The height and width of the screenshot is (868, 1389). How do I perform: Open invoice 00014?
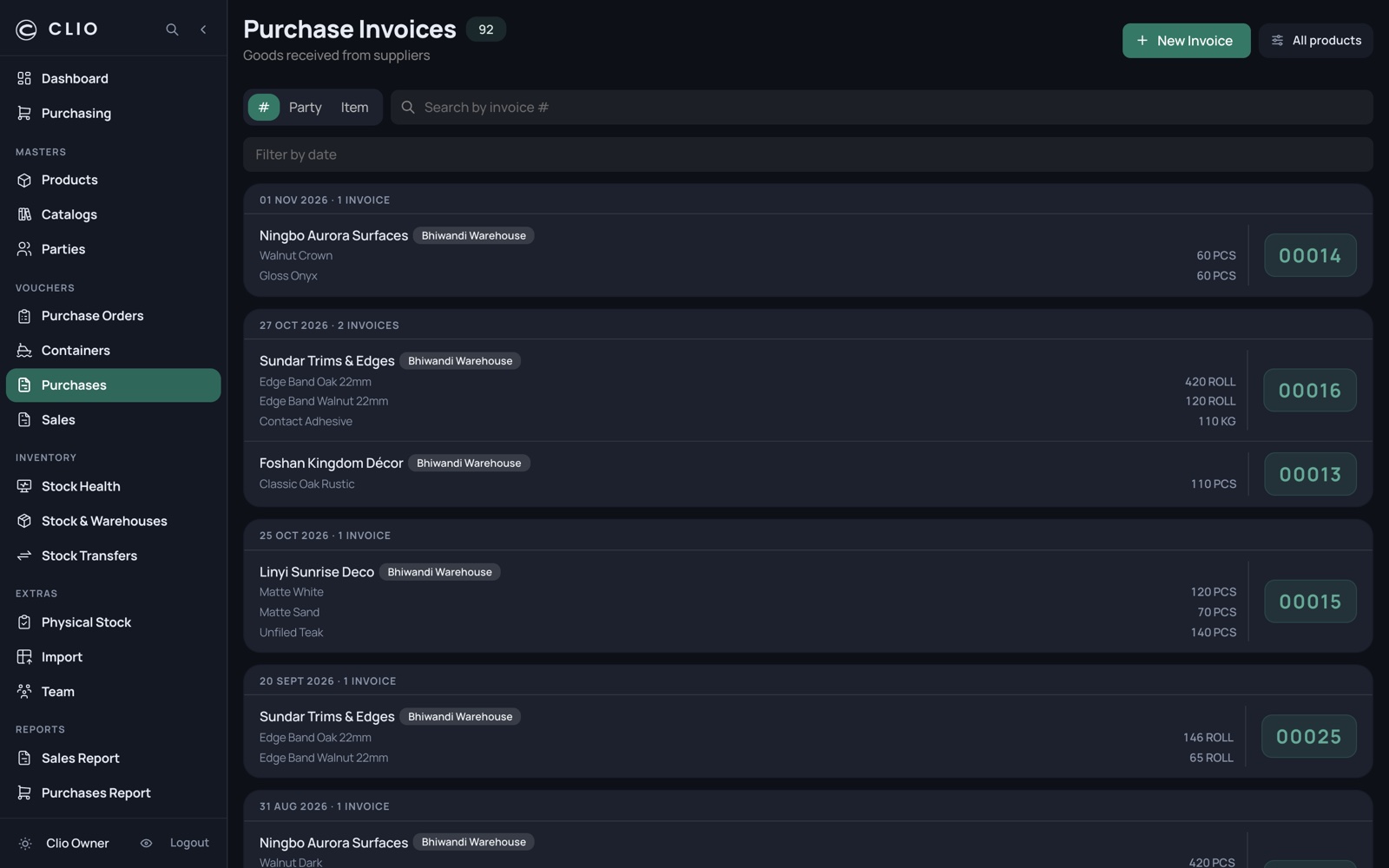[1310, 255]
